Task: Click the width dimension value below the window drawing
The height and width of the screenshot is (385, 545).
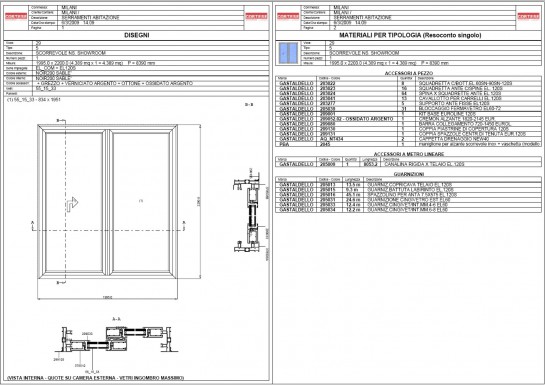Action: (x=107, y=297)
